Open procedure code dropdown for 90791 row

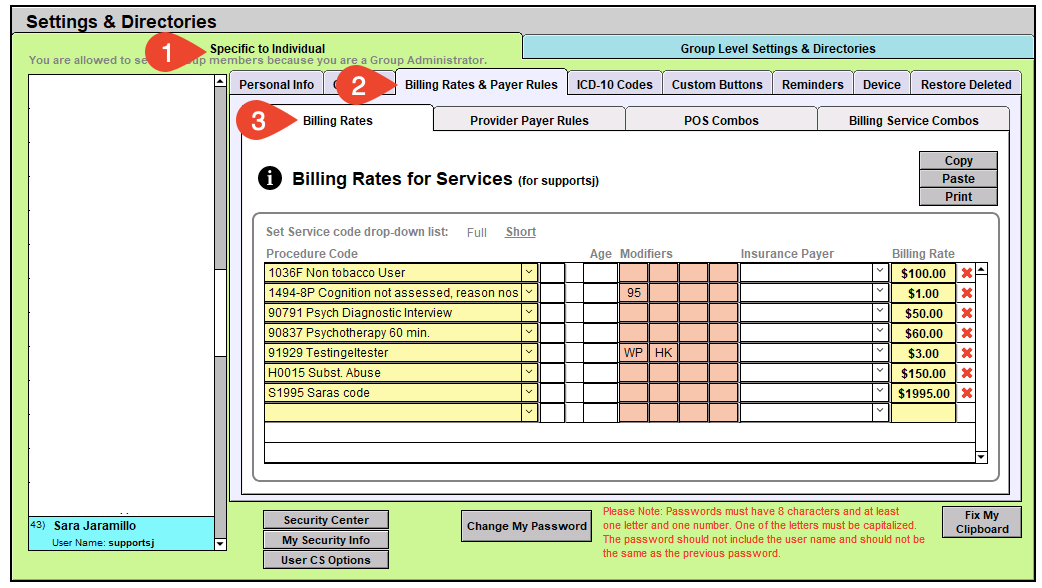click(x=528, y=313)
